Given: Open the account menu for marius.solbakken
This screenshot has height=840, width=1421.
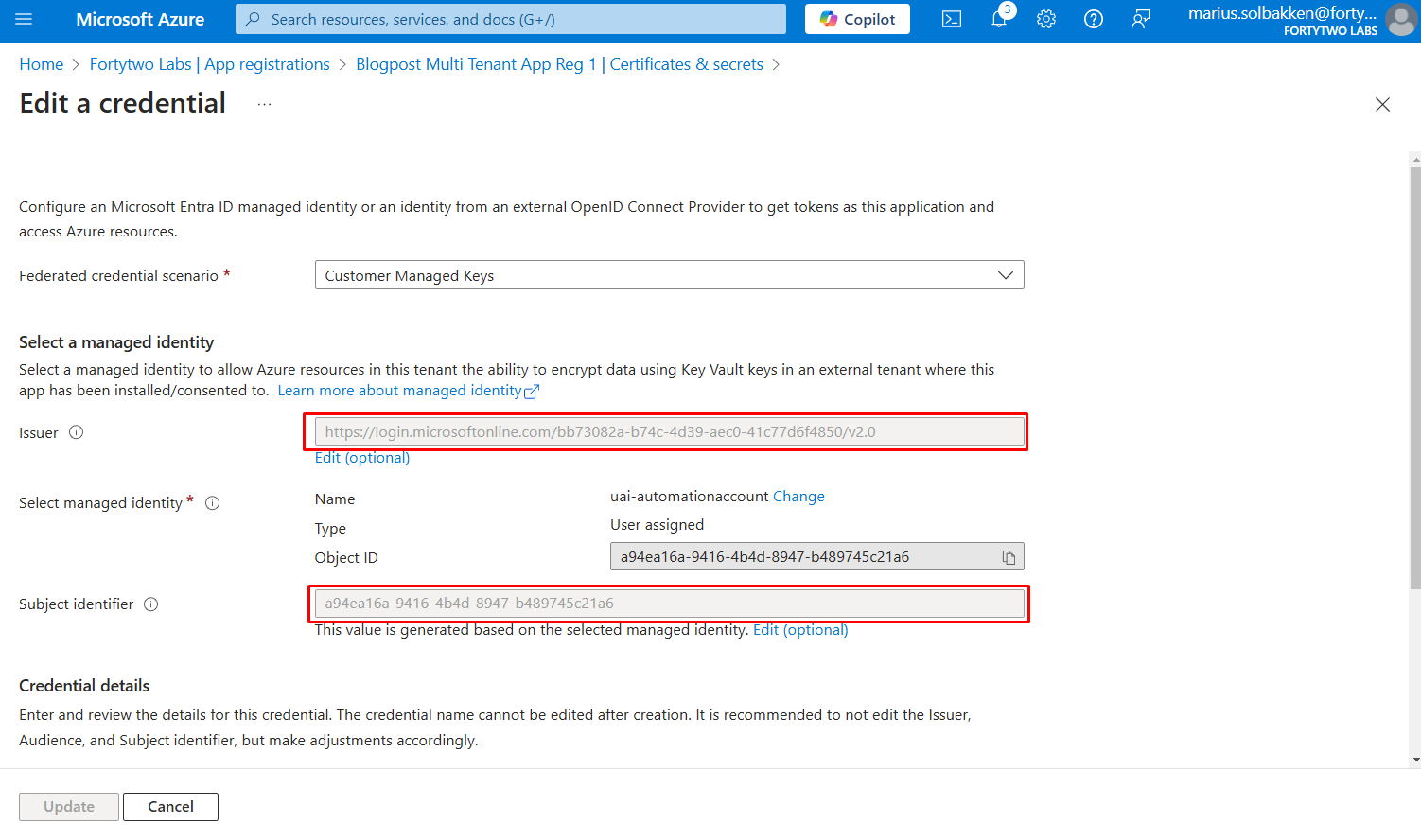Looking at the screenshot, I should 1301,20.
